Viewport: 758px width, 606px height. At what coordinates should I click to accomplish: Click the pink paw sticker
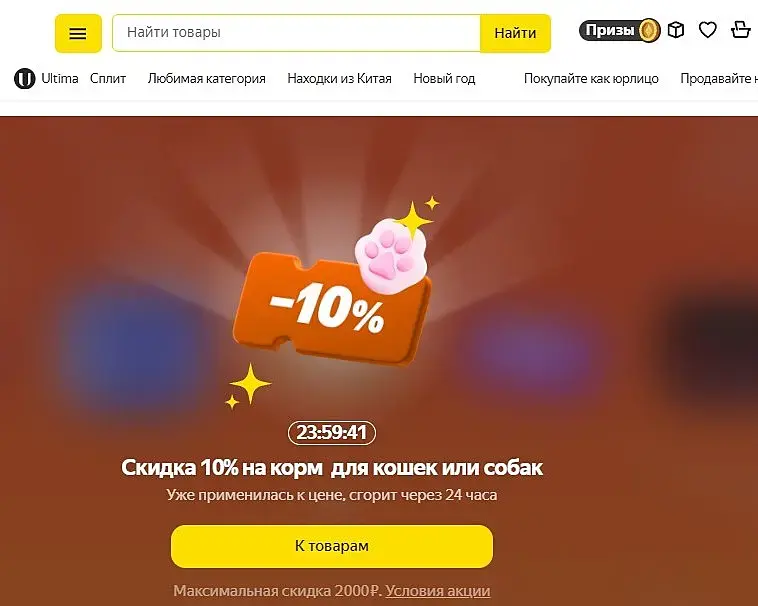[391, 256]
